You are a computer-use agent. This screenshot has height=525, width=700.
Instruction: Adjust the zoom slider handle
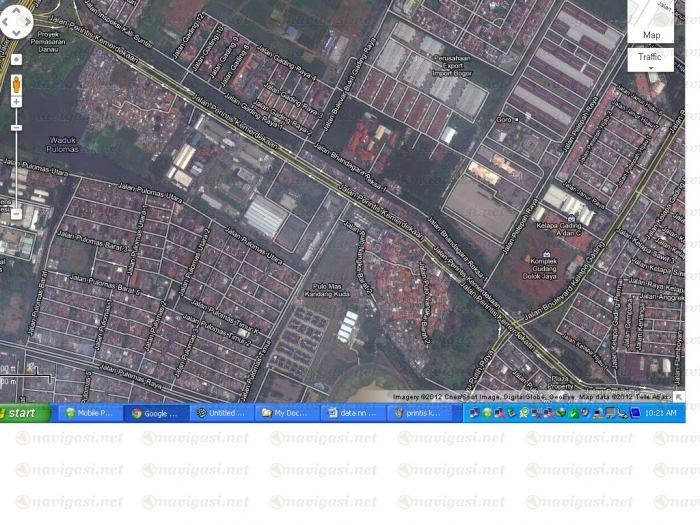pyautogui.click(x=16, y=128)
